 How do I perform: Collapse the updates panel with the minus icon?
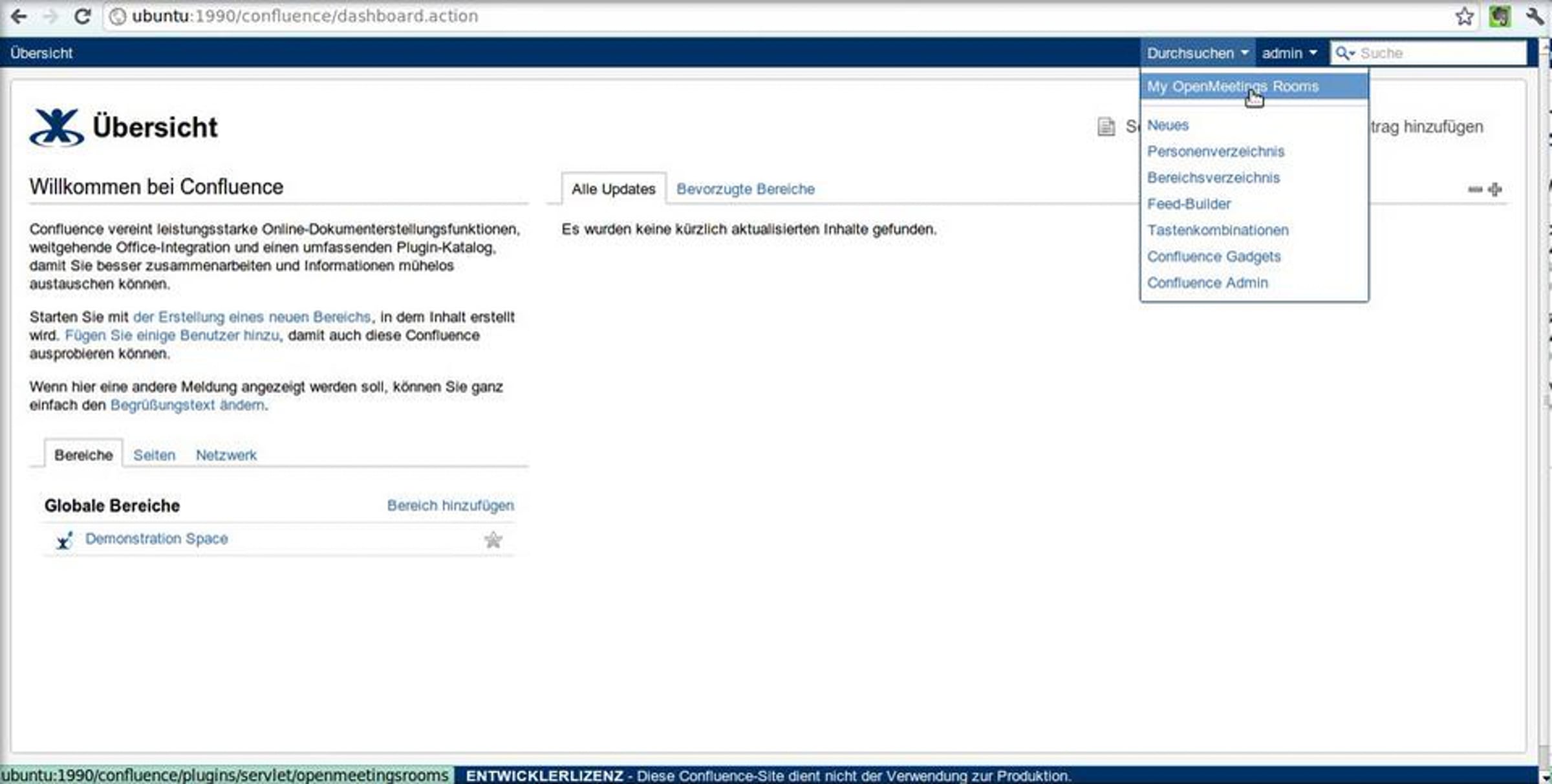pos(1475,189)
